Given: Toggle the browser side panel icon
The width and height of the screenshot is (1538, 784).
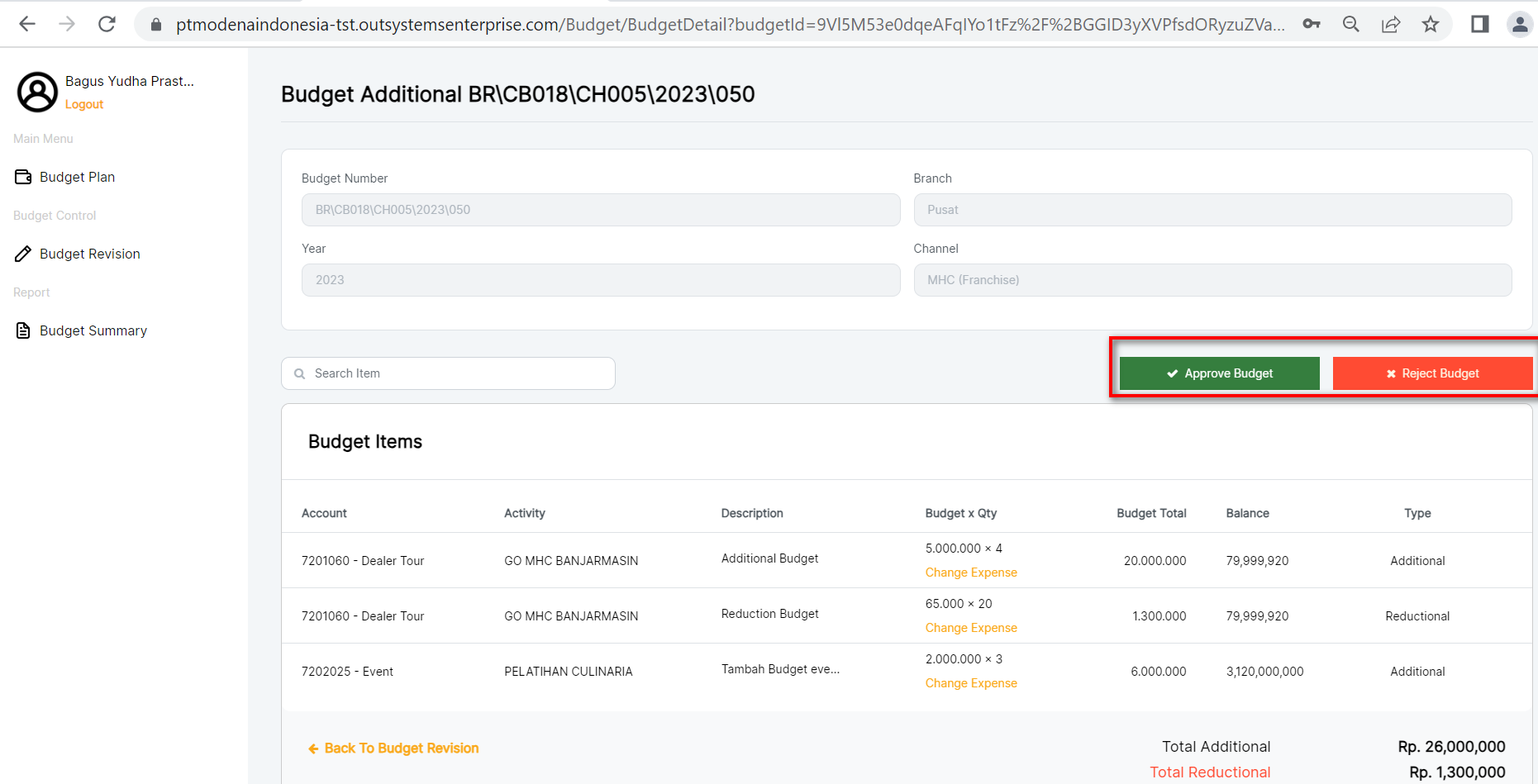Looking at the screenshot, I should click(1479, 24).
